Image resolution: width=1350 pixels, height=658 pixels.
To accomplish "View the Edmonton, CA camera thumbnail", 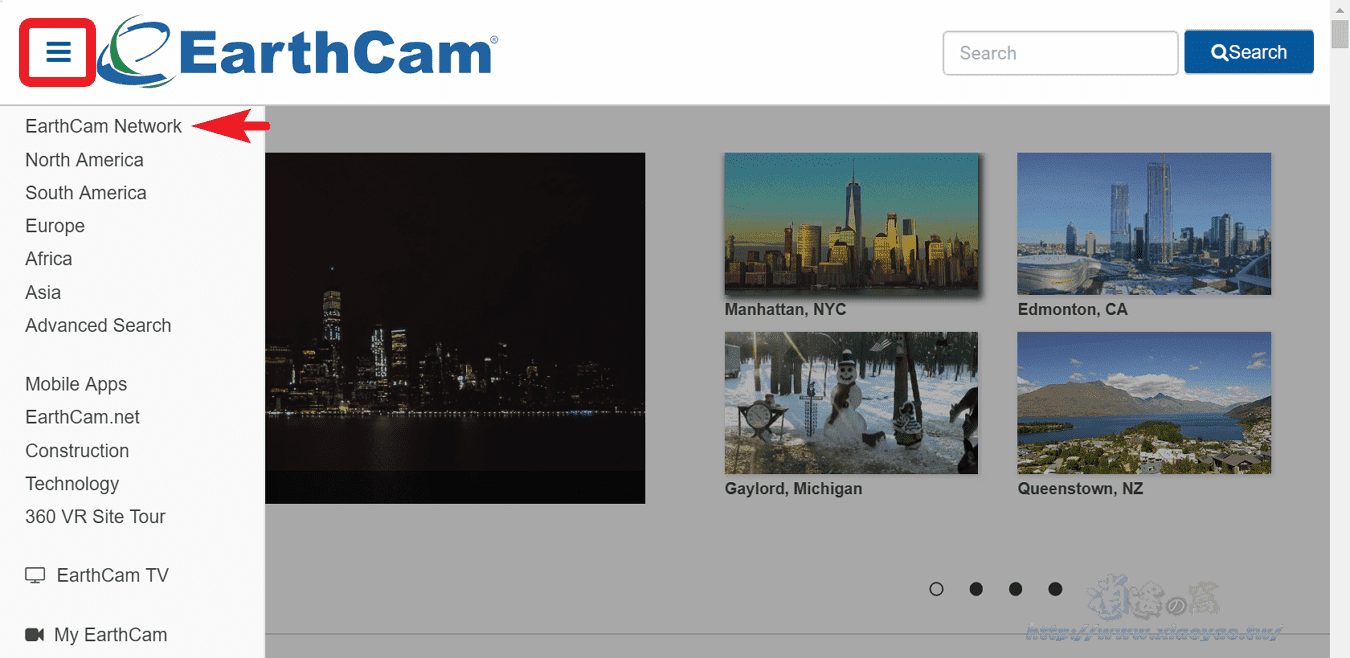I will coord(1143,223).
